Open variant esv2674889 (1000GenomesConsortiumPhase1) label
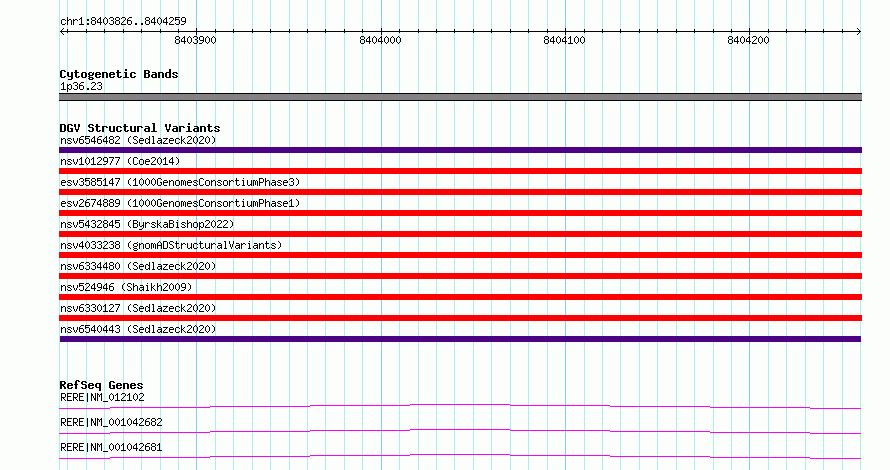890x470 pixels. point(180,203)
